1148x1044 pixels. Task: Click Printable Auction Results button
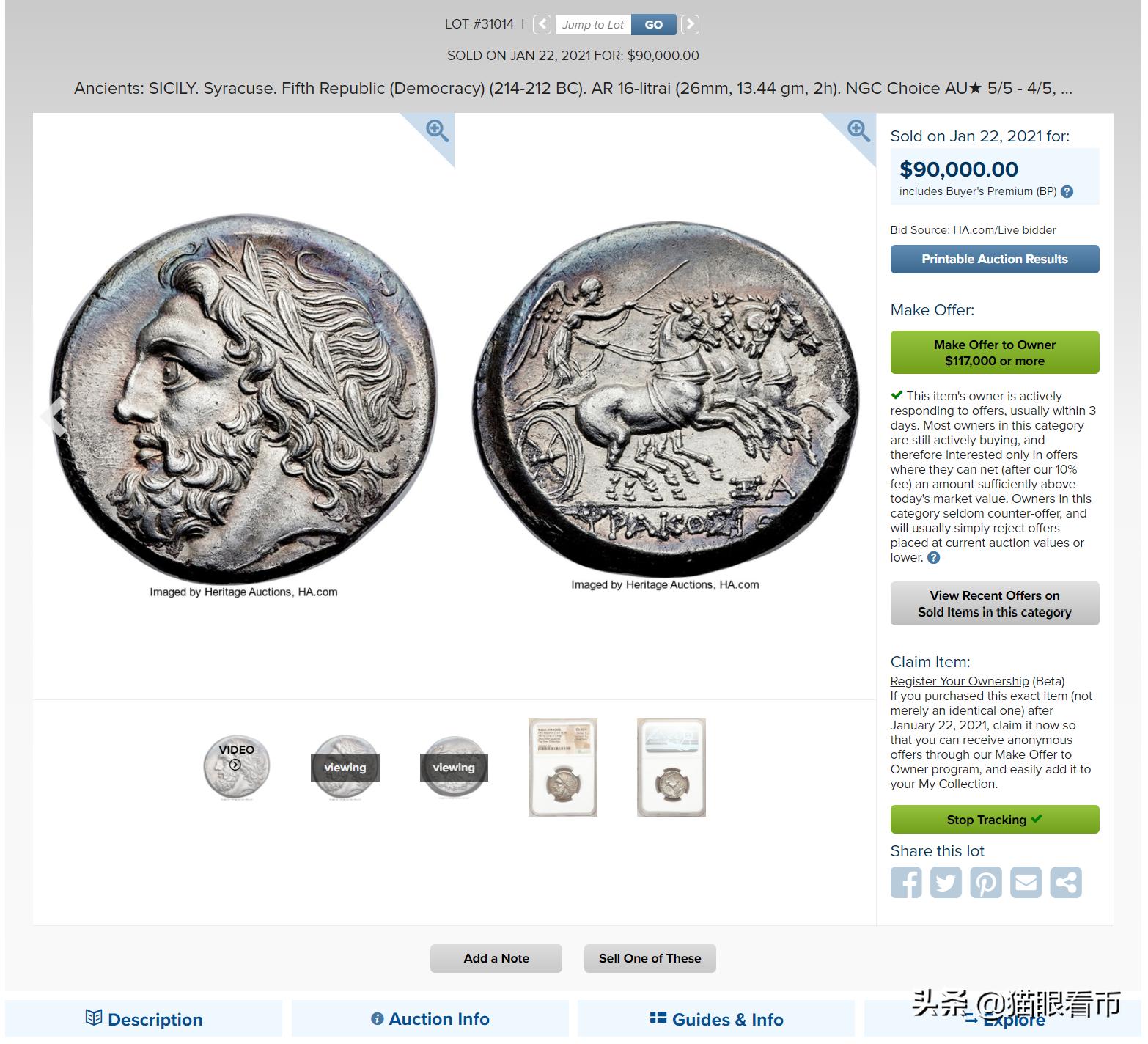pos(995,259)
